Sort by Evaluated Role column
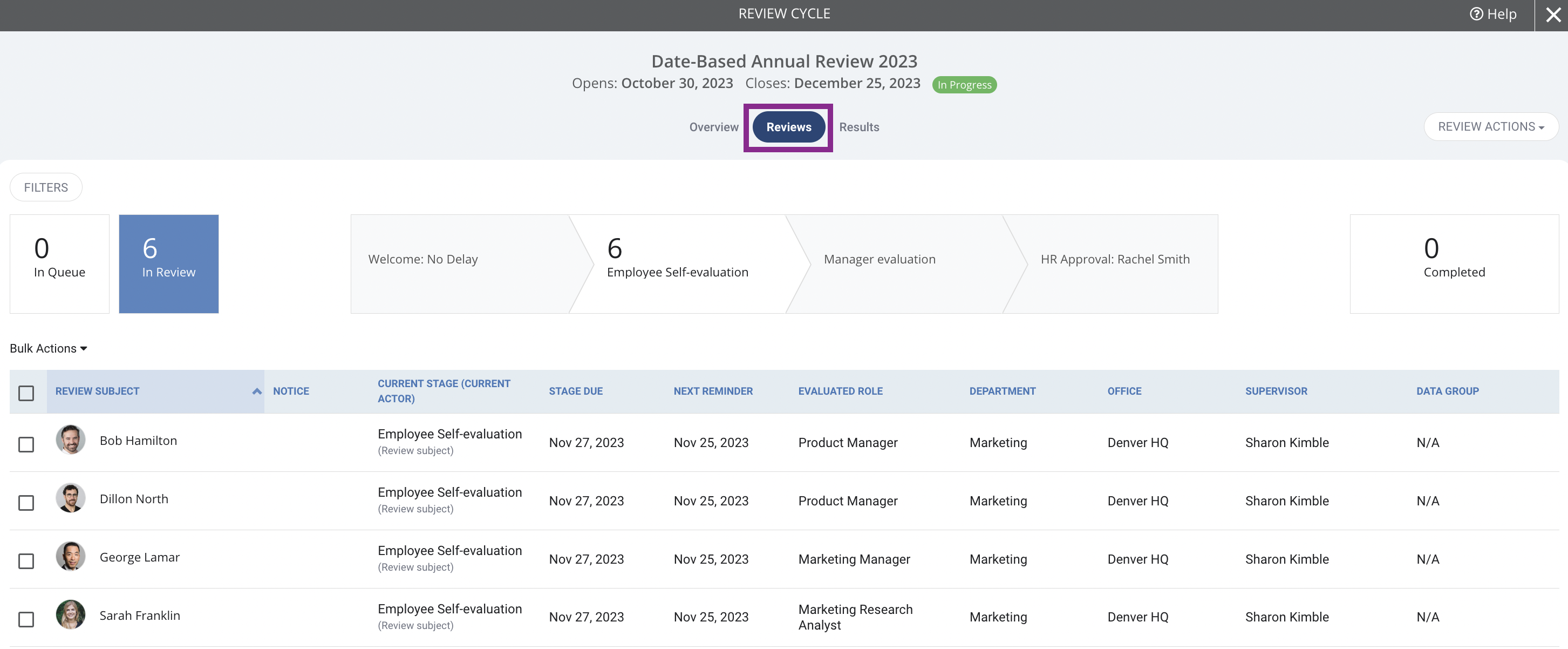Viewport: 1568px width, 649px height. [x=840, y=391]
